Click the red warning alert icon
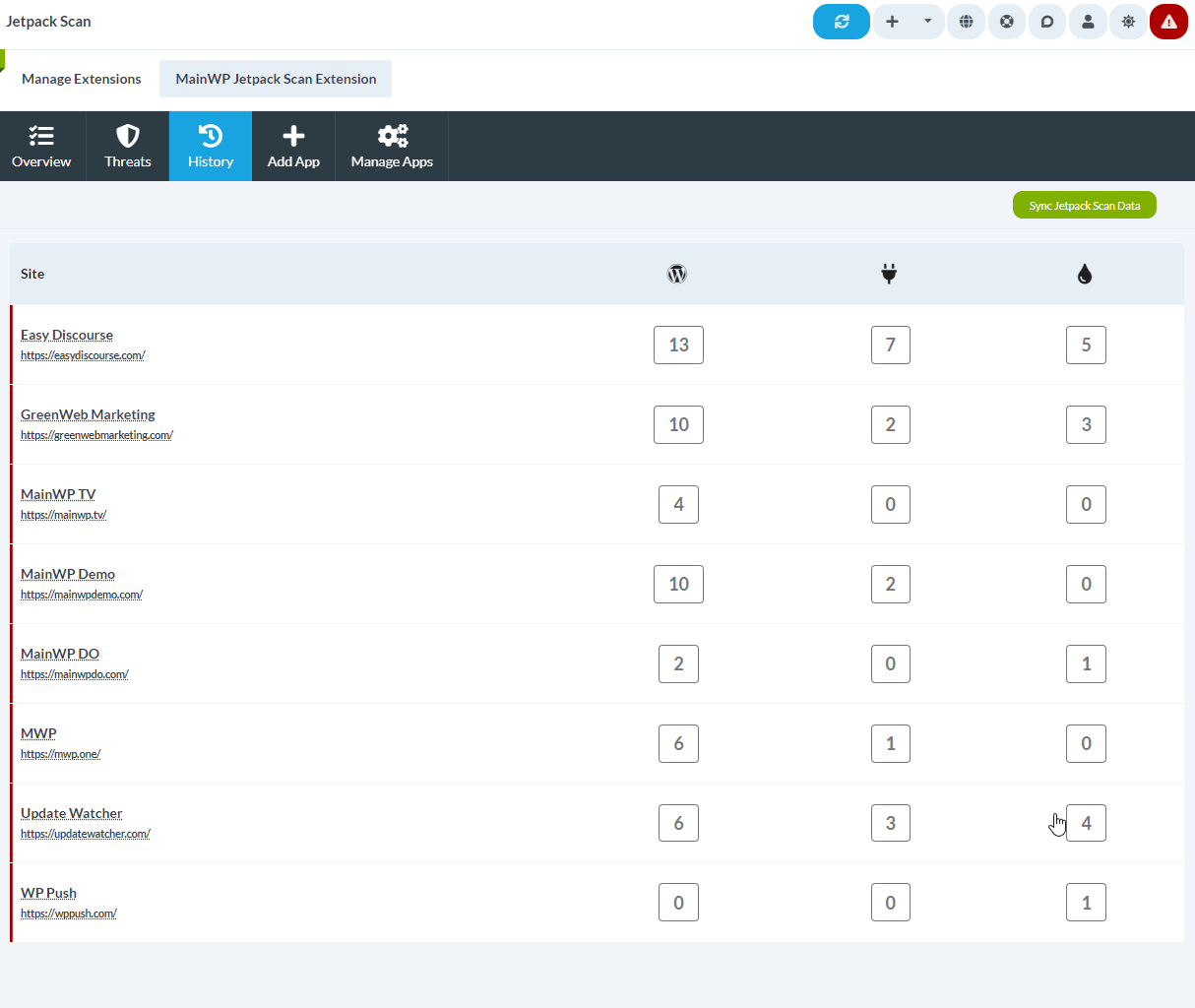 point(1168,21)
